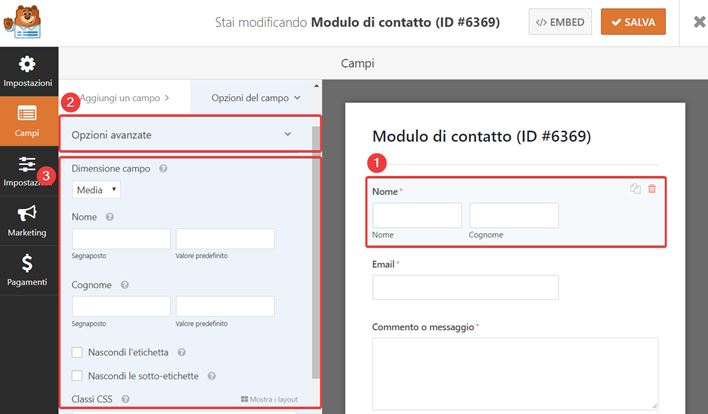Select the Email field in preview

pyautogui.click(x=465, y=287)
